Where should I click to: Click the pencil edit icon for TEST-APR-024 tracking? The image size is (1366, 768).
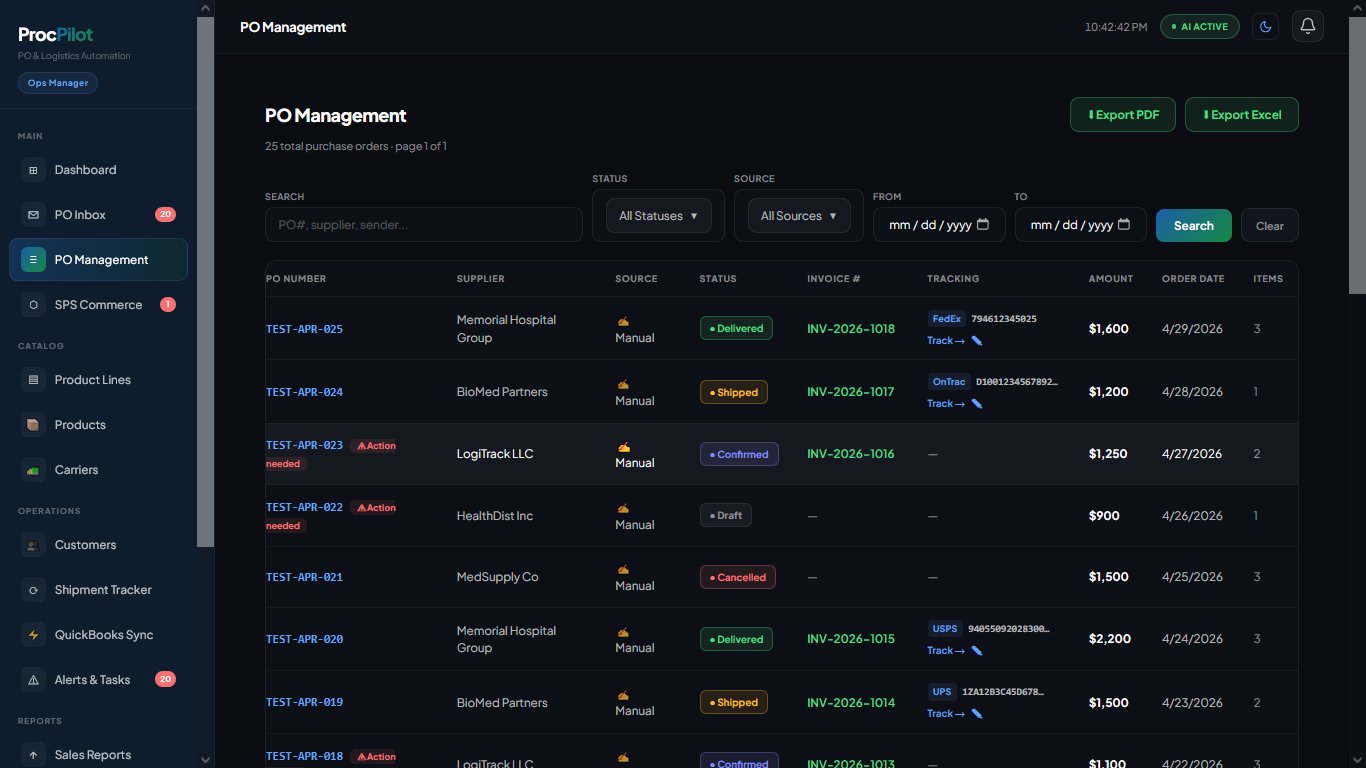click(x=977, y=404)
